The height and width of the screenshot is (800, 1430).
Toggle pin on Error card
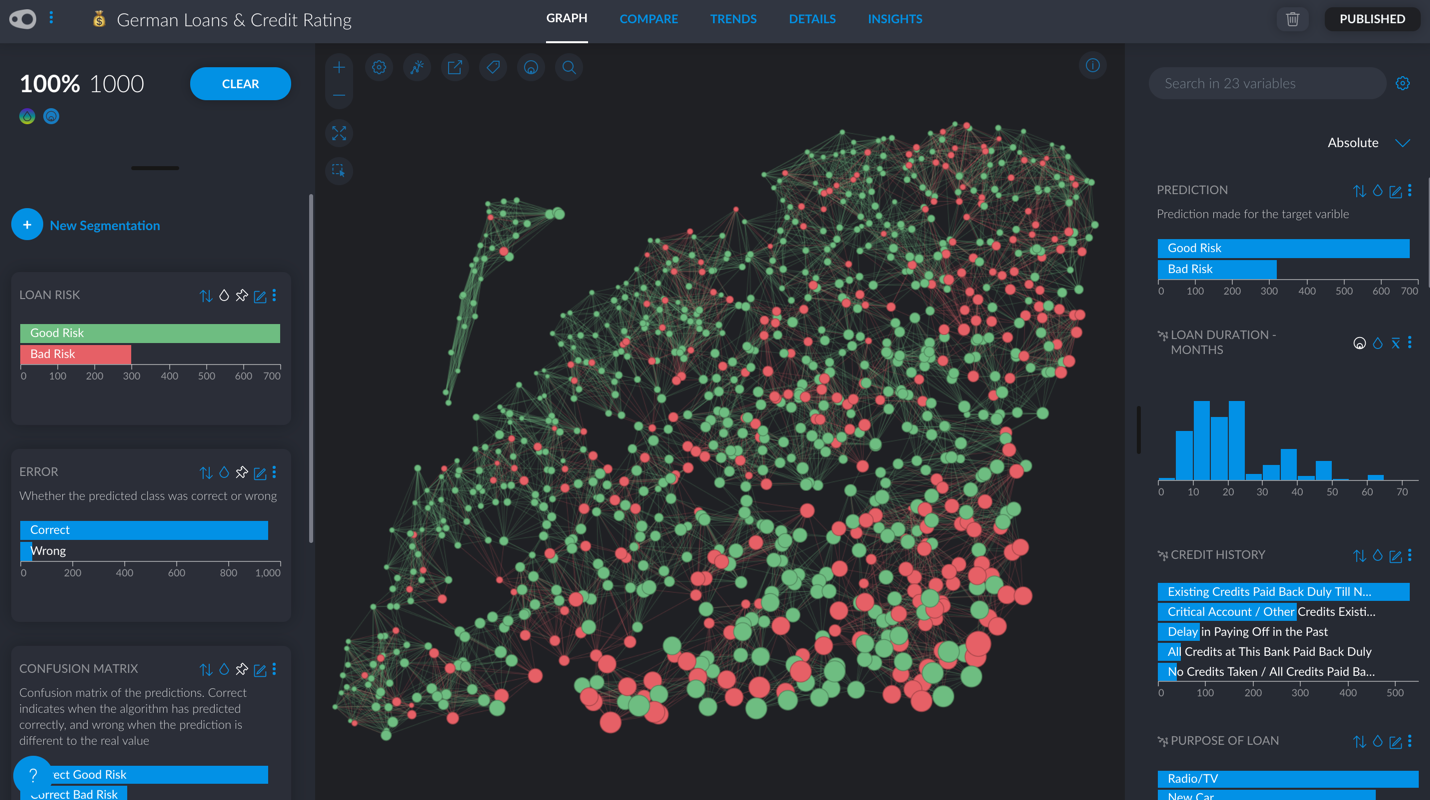[242, 473]
